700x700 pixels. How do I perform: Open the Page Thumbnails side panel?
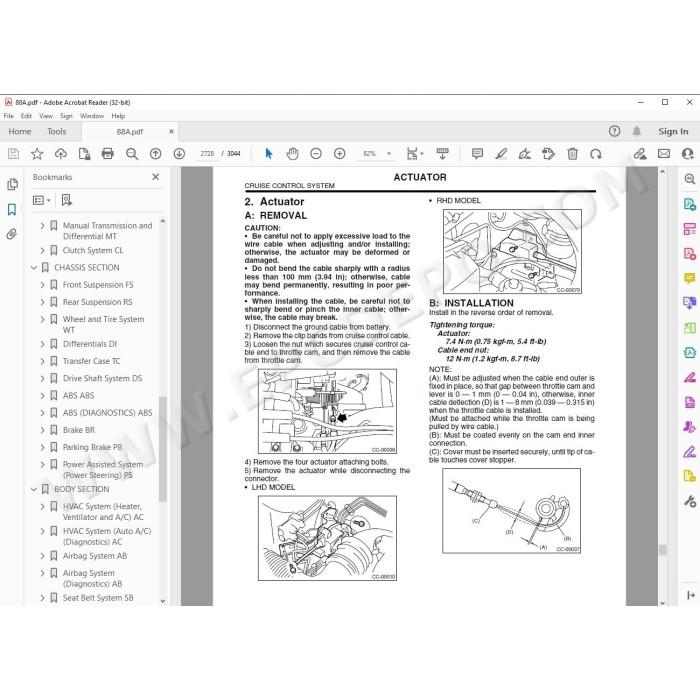[12, 184]
